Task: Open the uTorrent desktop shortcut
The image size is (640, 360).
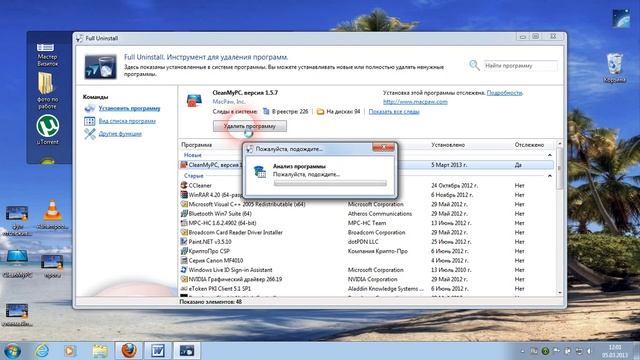Action: (x=48, y=130)
